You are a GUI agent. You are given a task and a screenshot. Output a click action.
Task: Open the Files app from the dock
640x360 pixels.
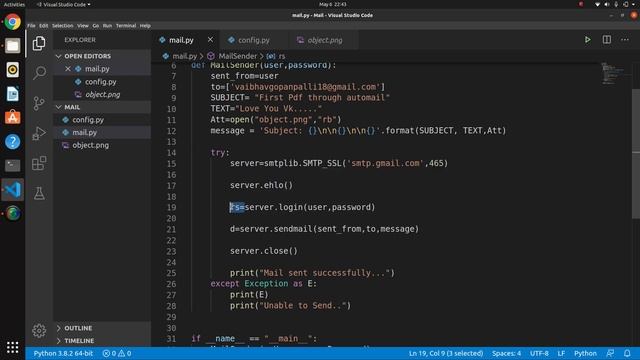[12, 46]
